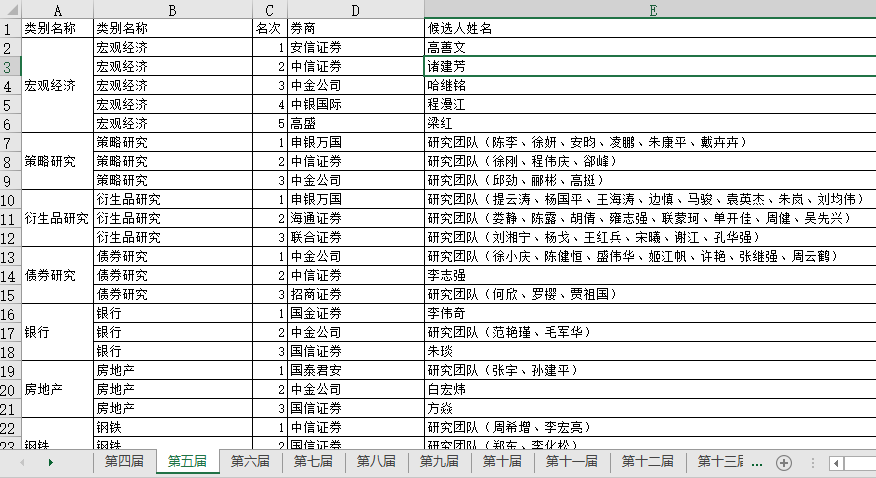Click the cell containing 方焱

(x=650, y=408)
